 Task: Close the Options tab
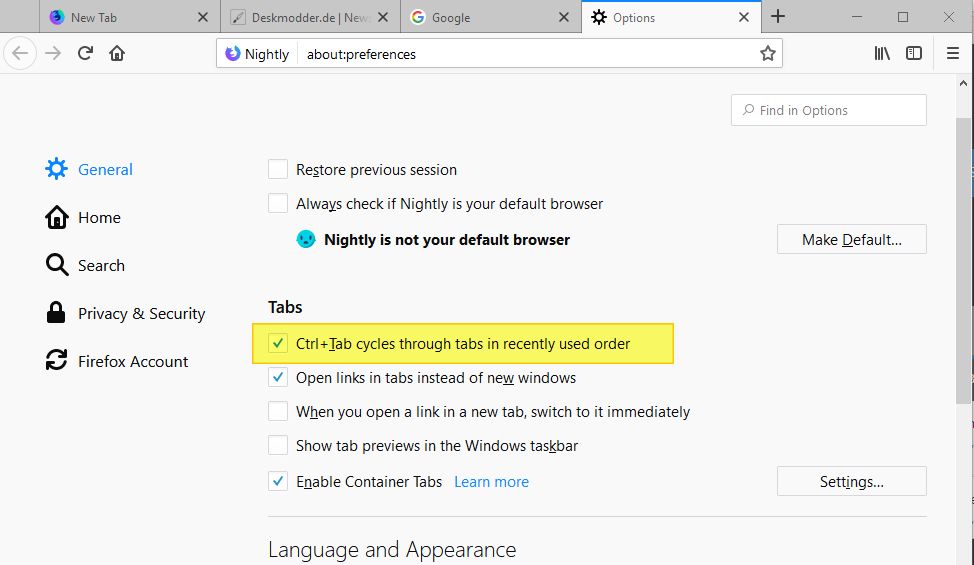pyautogui.click(x=744, y=17)
